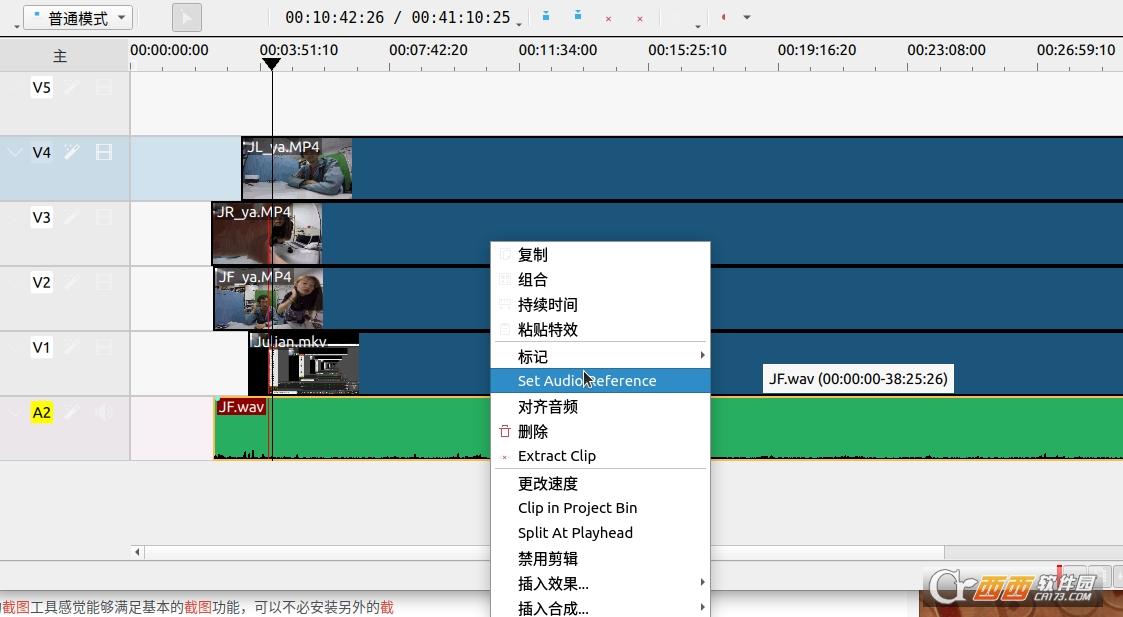Choose 禁用剪辑 from the context menu
This screenshot has width=1123, height=617.
click(x=600, y=558)
